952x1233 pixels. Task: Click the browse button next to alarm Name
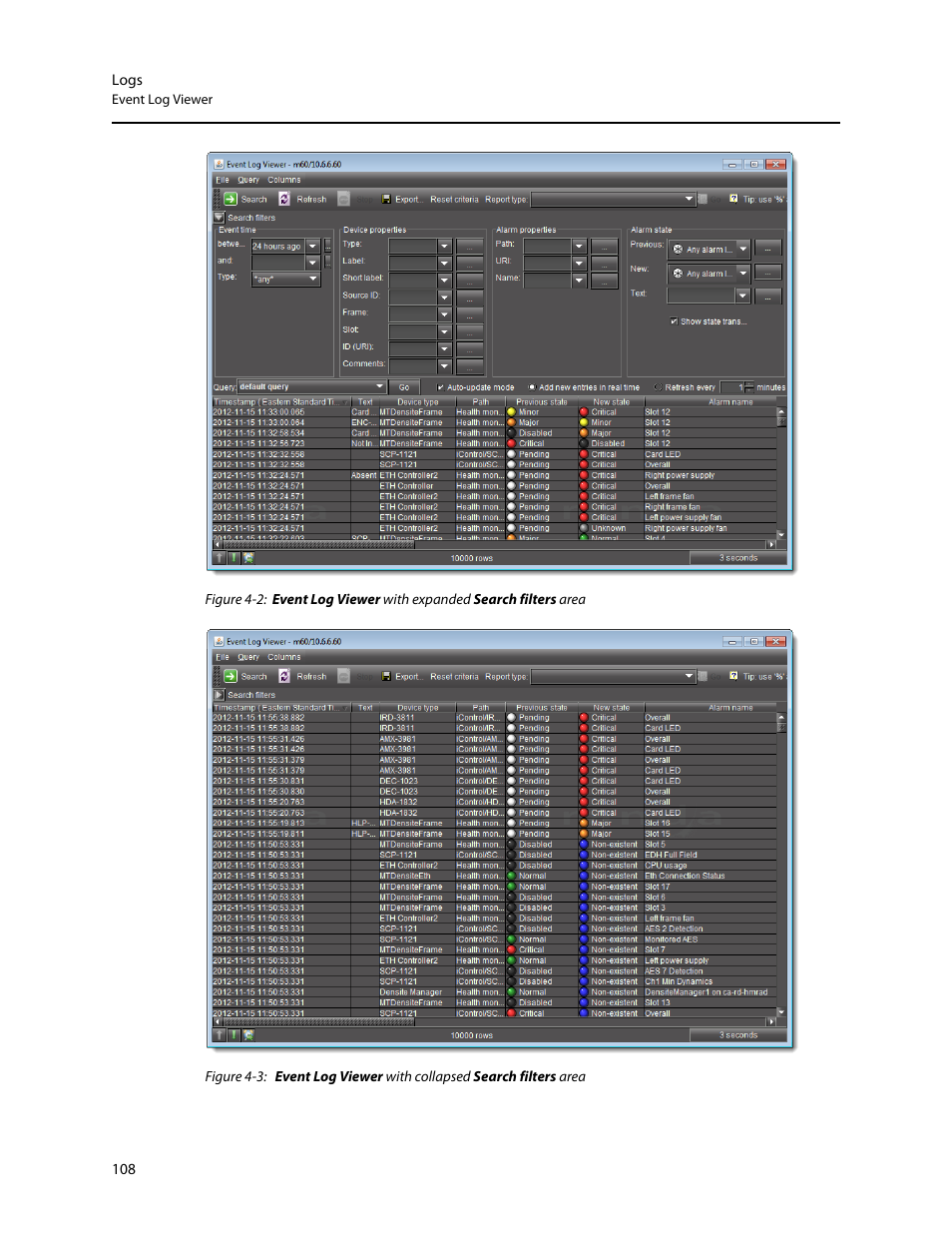[604, 281]
